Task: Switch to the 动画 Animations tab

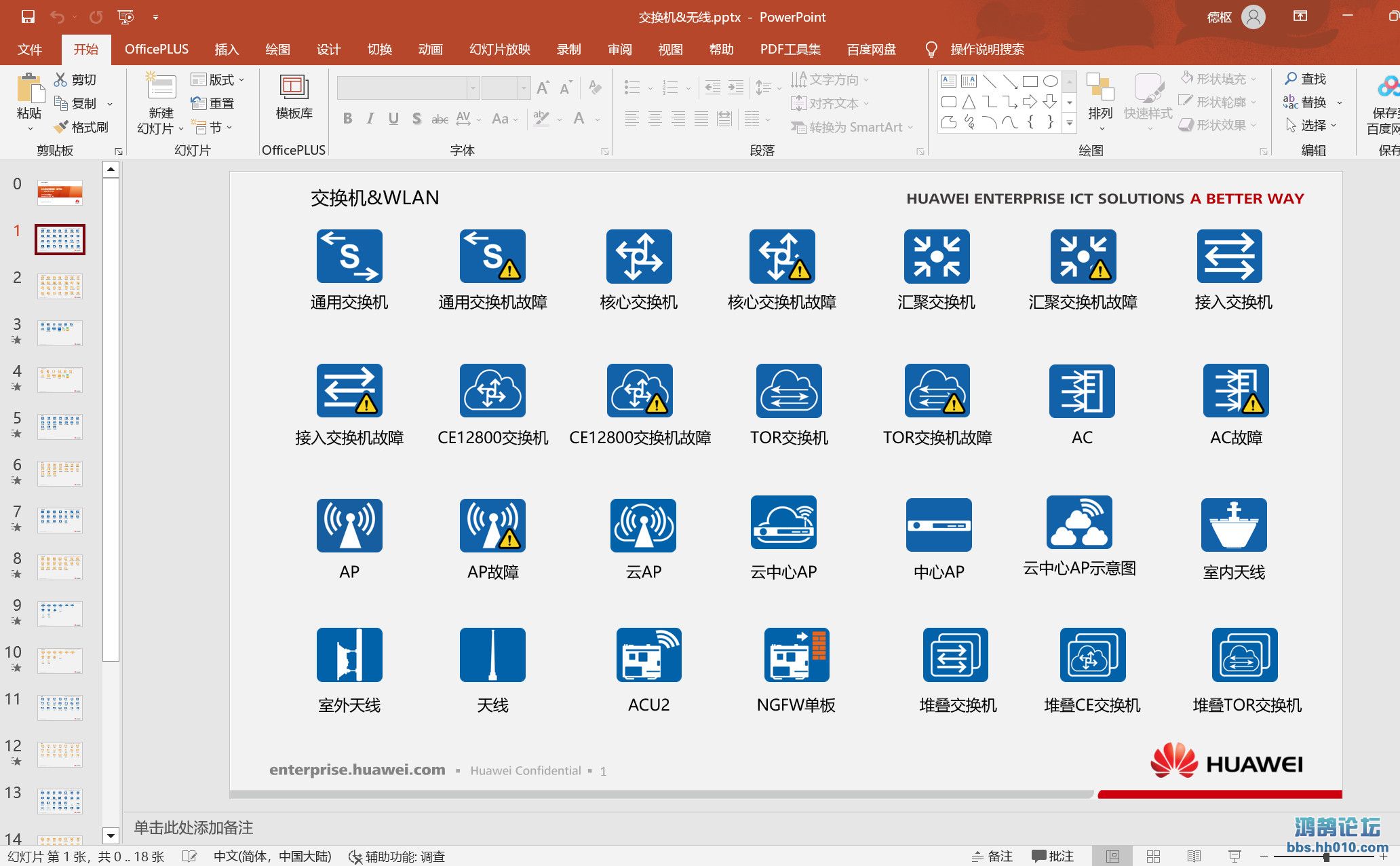Action: point(430,50)
